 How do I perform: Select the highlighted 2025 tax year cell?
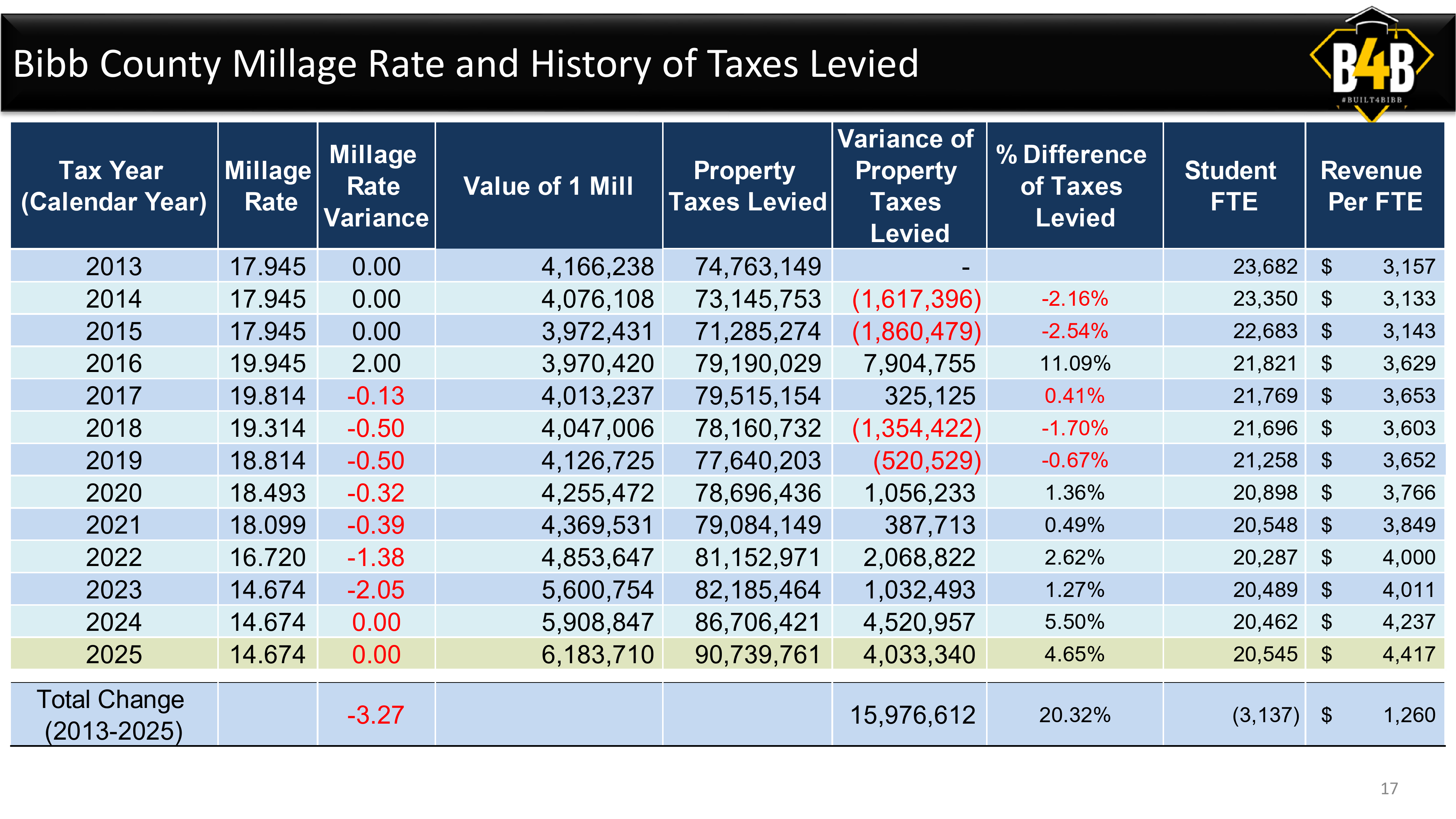coord(114,654)
